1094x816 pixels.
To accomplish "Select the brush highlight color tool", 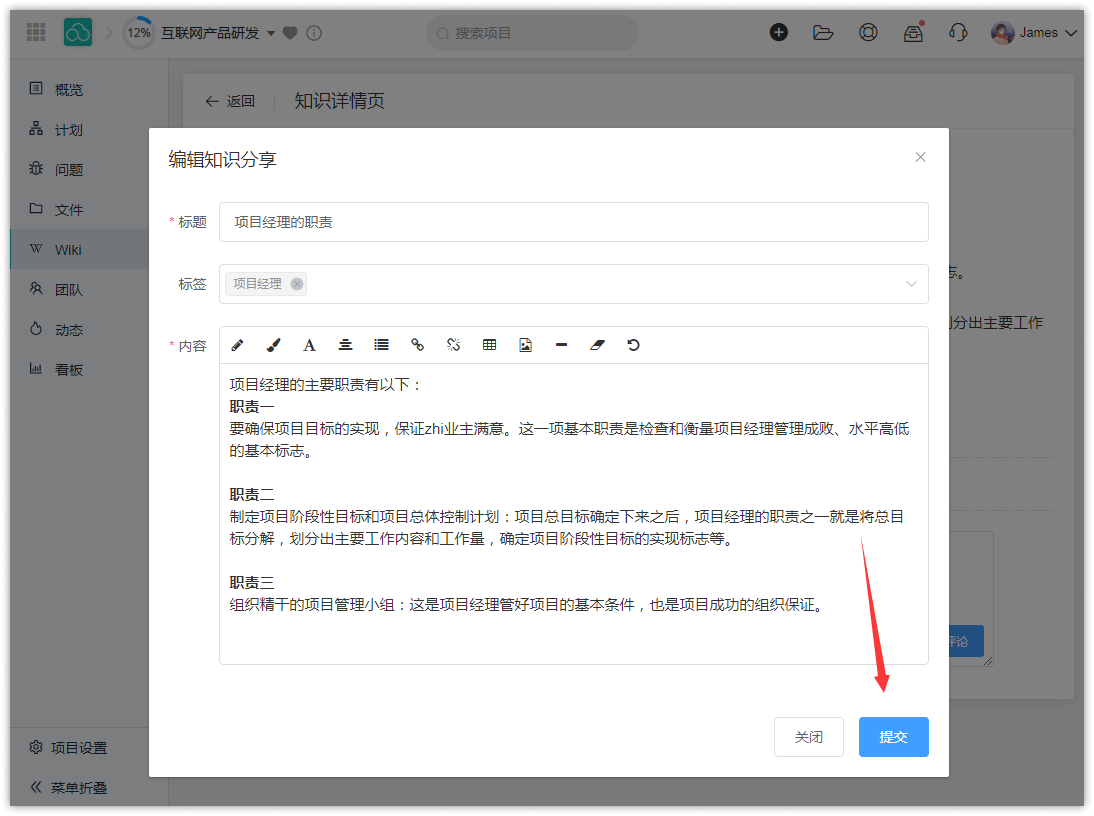I will tap(274, 345).
